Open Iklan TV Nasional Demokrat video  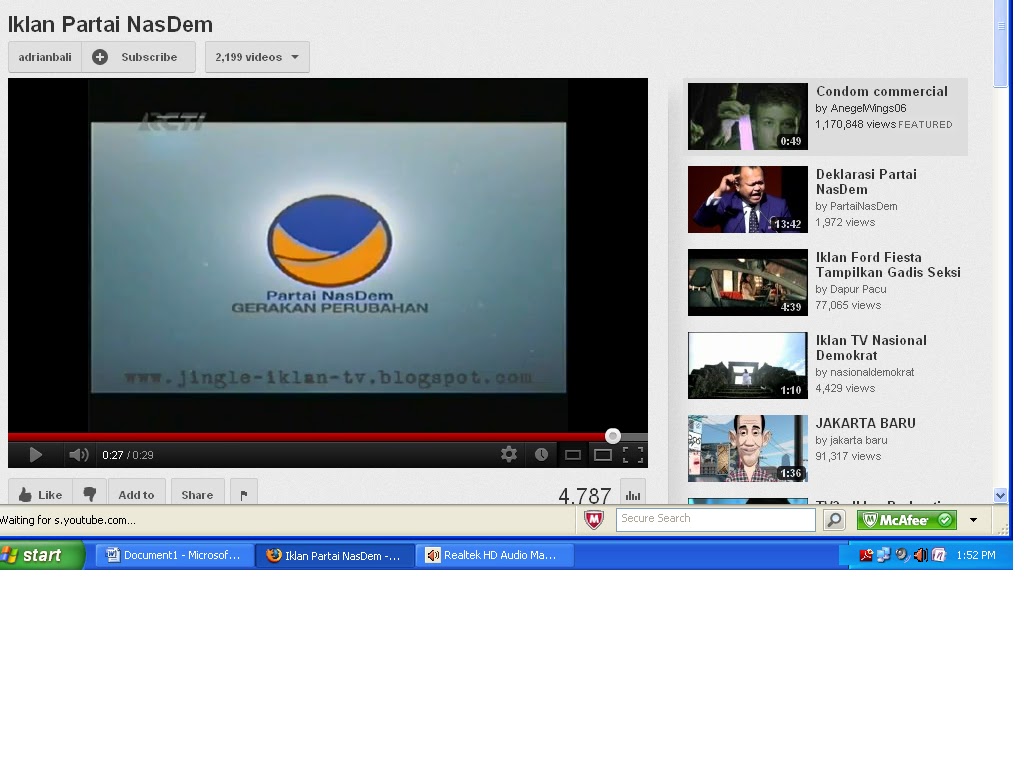point(871,348)
